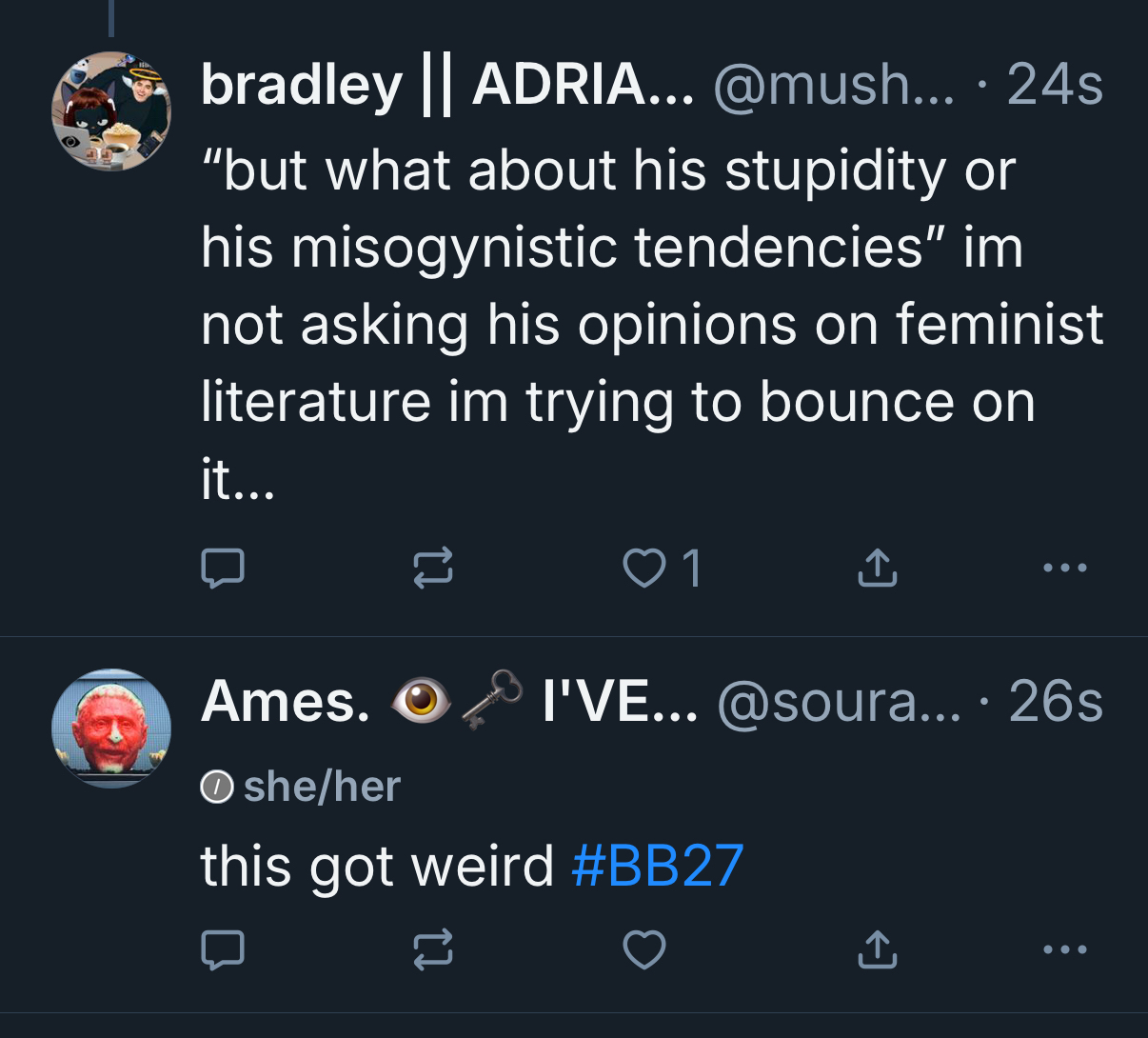Click Ames. display name
This screenshot has width=1148, height=1038.
[x=286, y=702]
